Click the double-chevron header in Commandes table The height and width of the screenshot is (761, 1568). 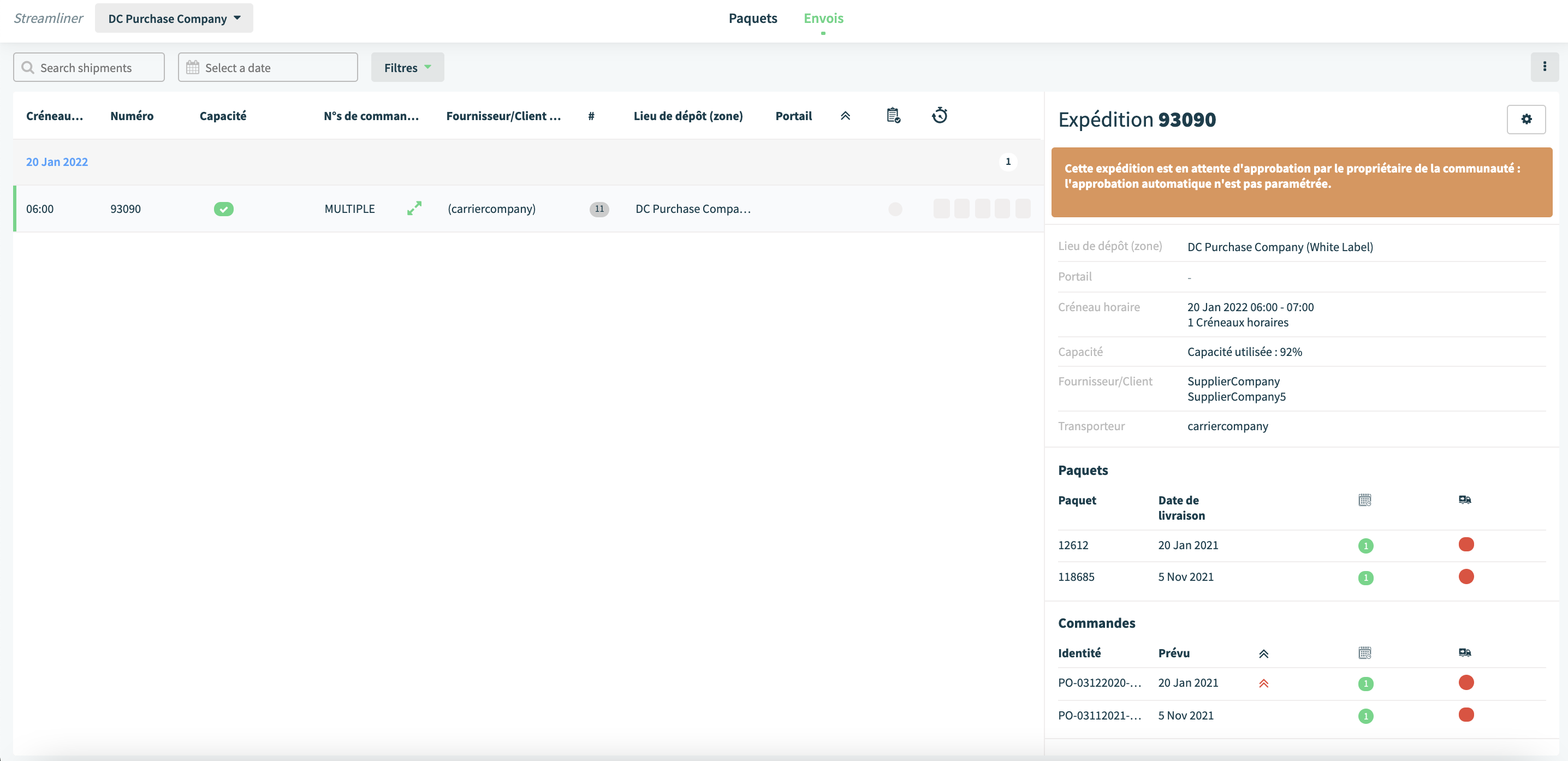click(1264, 654)
